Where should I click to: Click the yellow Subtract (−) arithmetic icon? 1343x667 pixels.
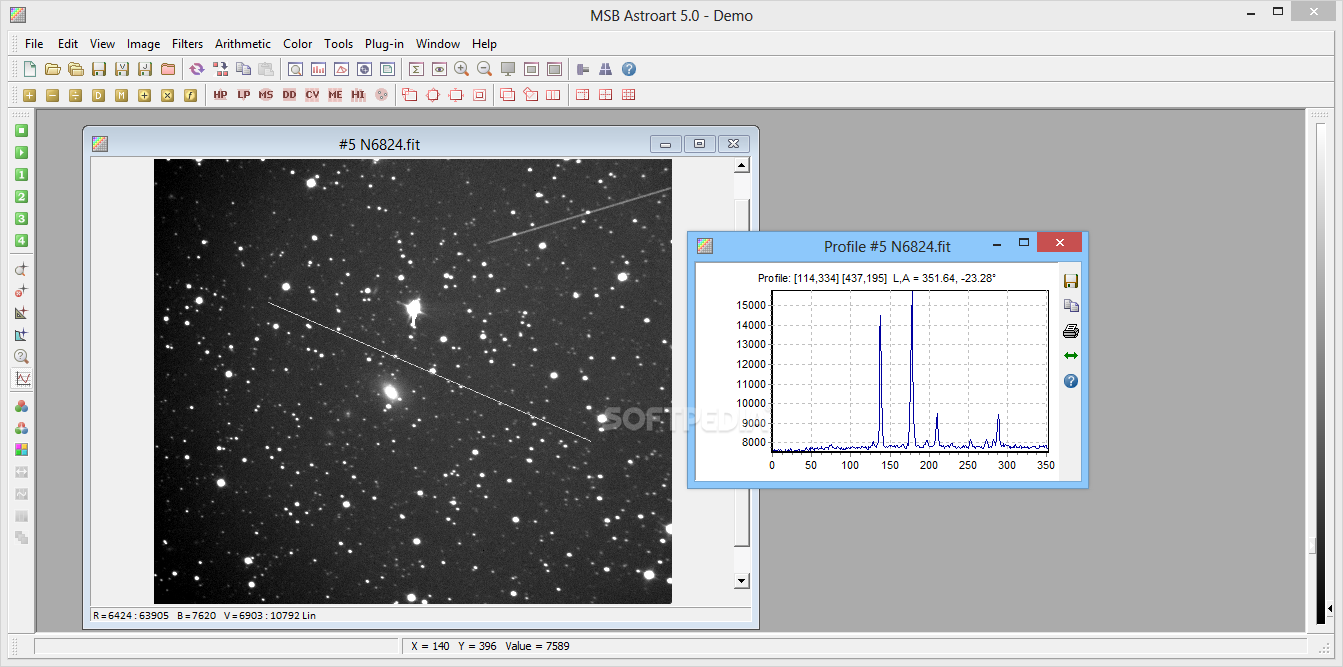click(52, 95)
